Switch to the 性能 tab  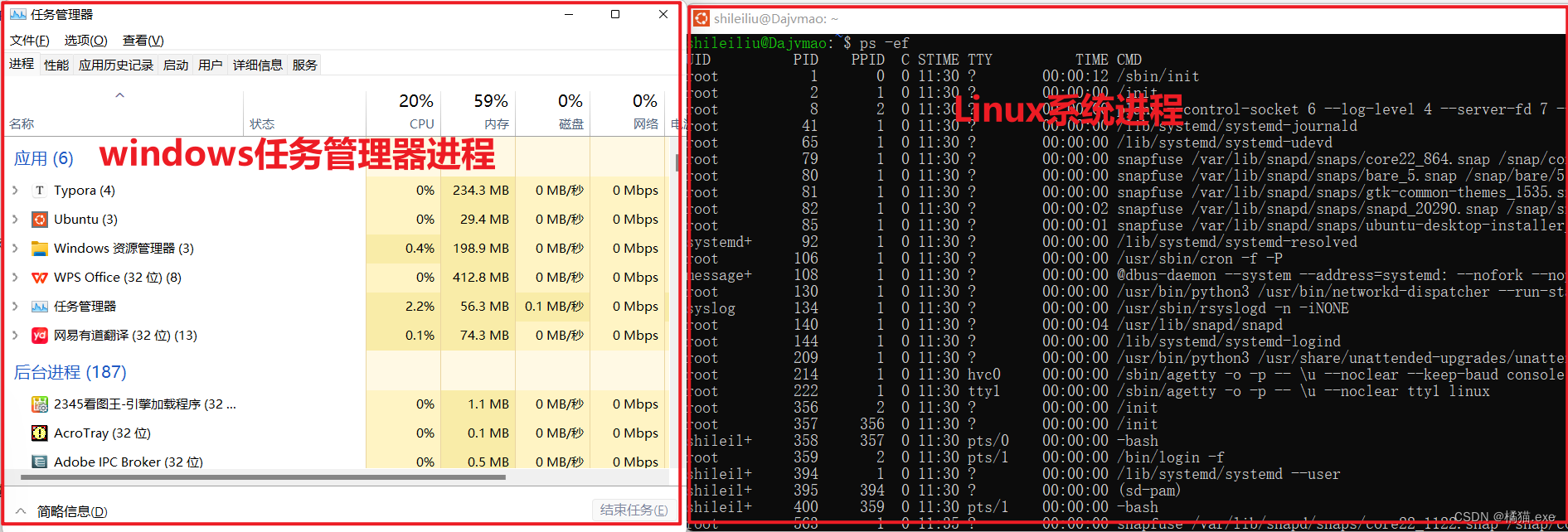coord(56,65)
